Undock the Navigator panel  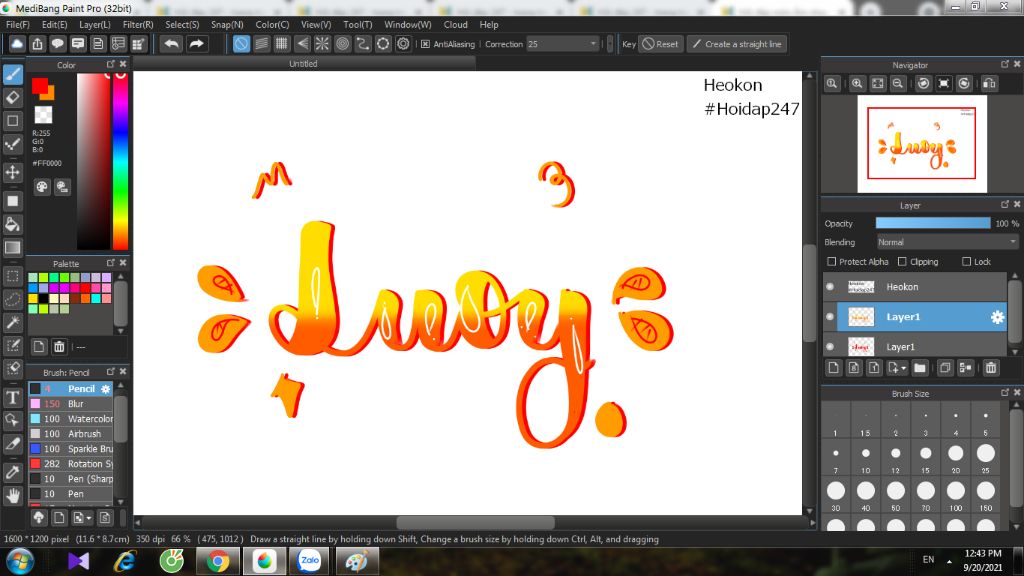coord(1004,64)
